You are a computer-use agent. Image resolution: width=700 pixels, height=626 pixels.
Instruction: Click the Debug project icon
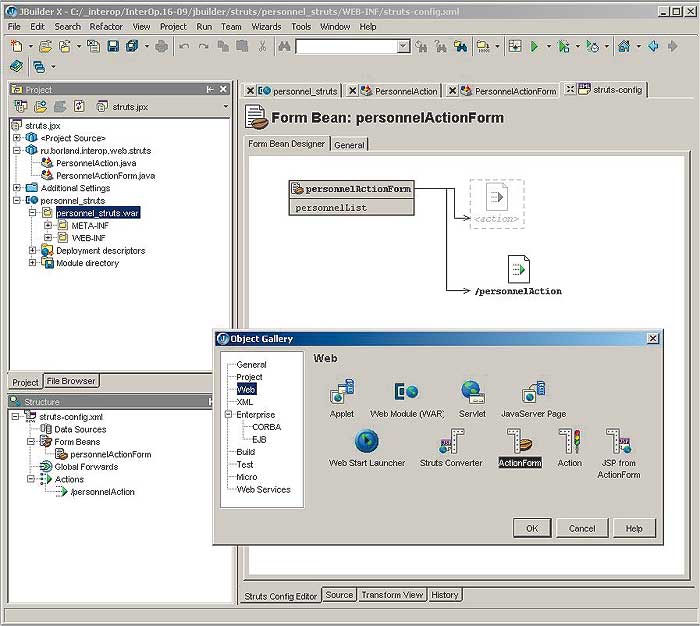pyautogui.click(x=564, y=46)
